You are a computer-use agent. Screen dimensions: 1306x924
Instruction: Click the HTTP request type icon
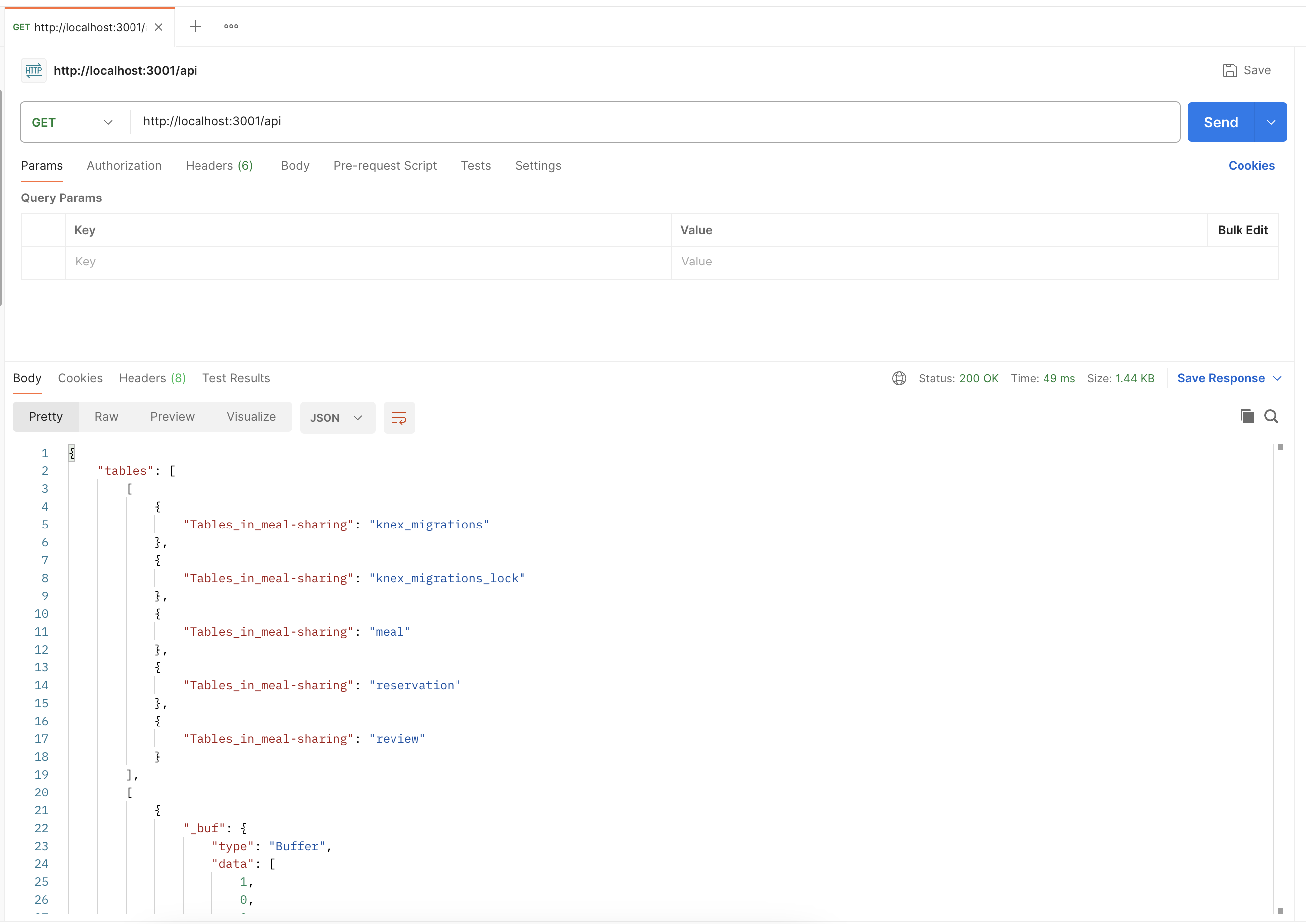[x=34, y=70]
